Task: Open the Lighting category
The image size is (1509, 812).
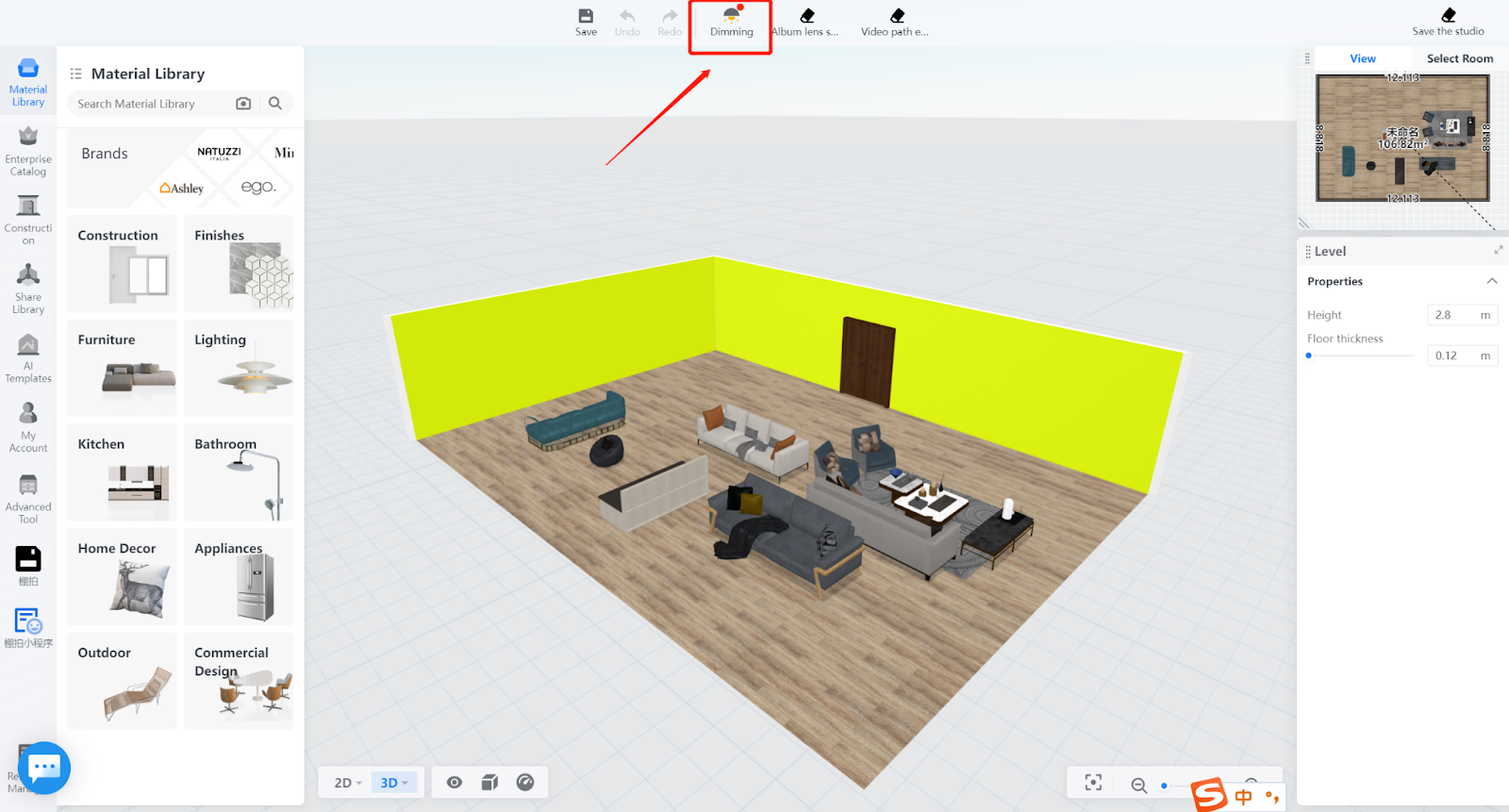Action: point(239,368)
